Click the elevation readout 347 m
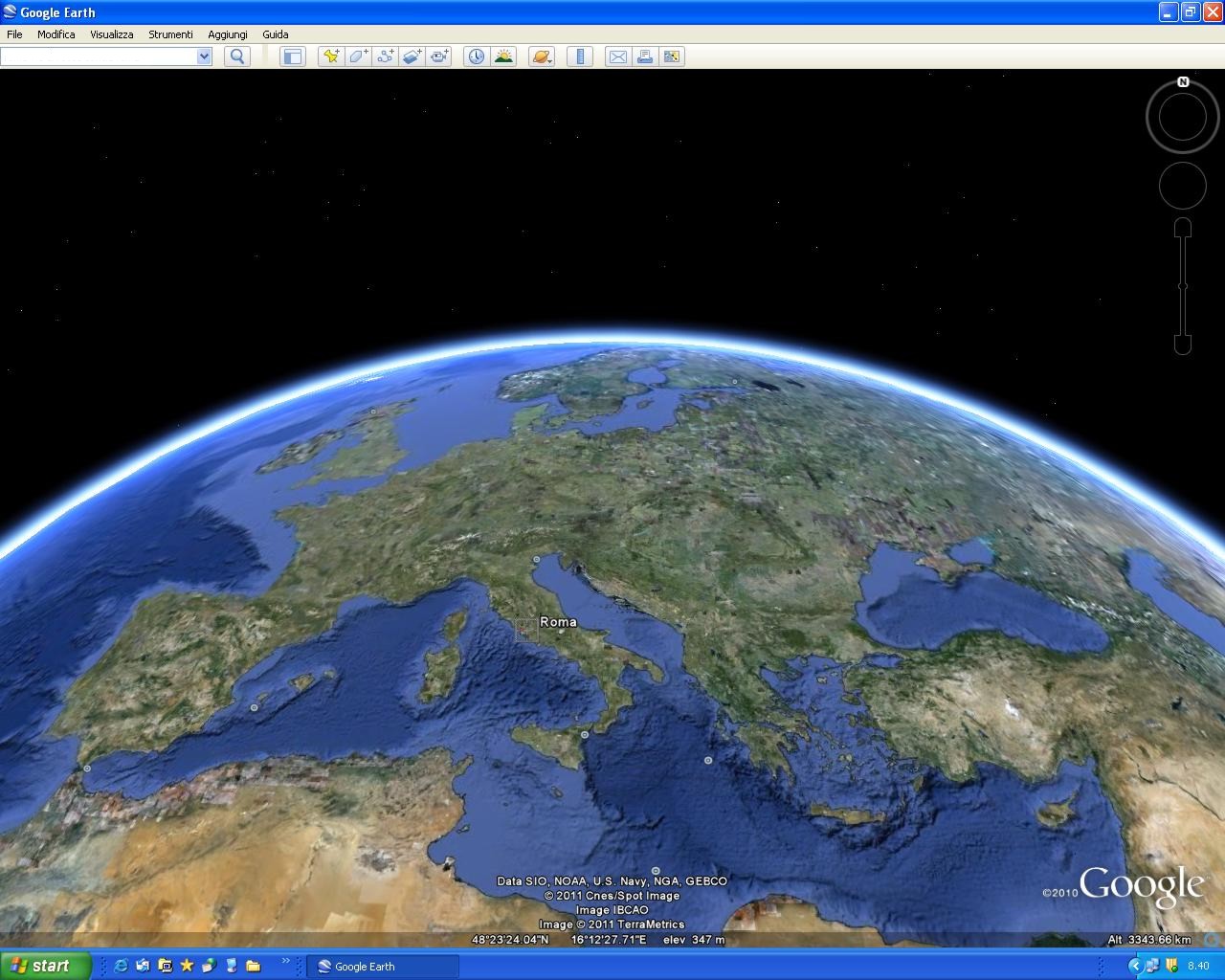Screen dimensions: 1225x980 tap(694, 940)
